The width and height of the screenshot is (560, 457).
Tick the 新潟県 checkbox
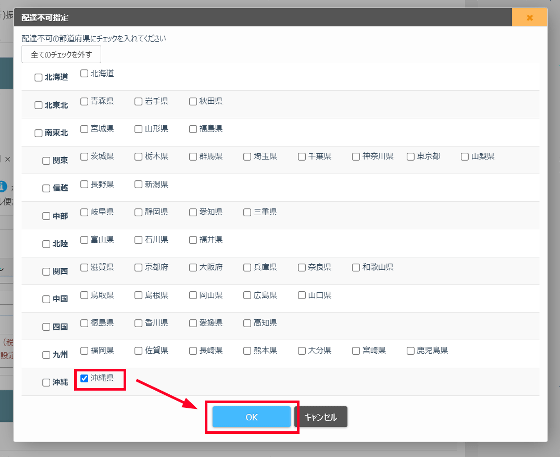(138, 184)
